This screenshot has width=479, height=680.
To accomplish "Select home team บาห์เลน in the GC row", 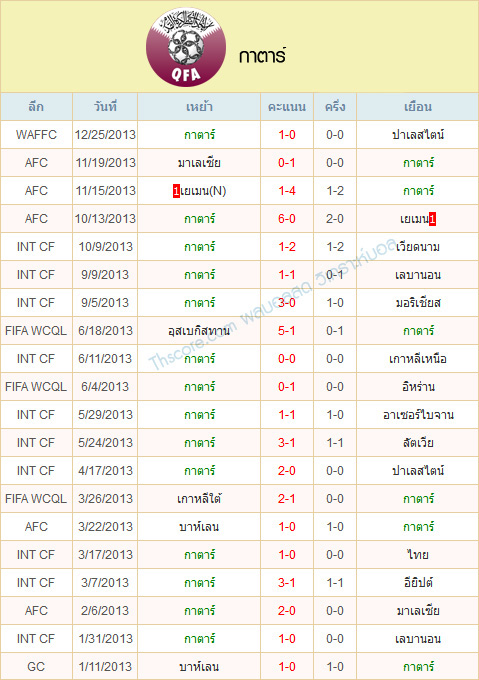I will (199, 667).
